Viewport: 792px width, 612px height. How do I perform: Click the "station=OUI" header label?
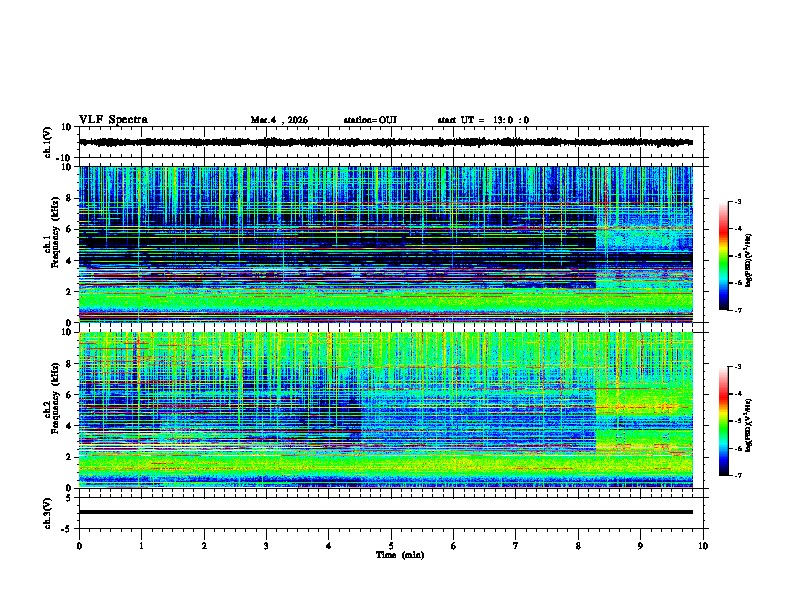(370, 120)
